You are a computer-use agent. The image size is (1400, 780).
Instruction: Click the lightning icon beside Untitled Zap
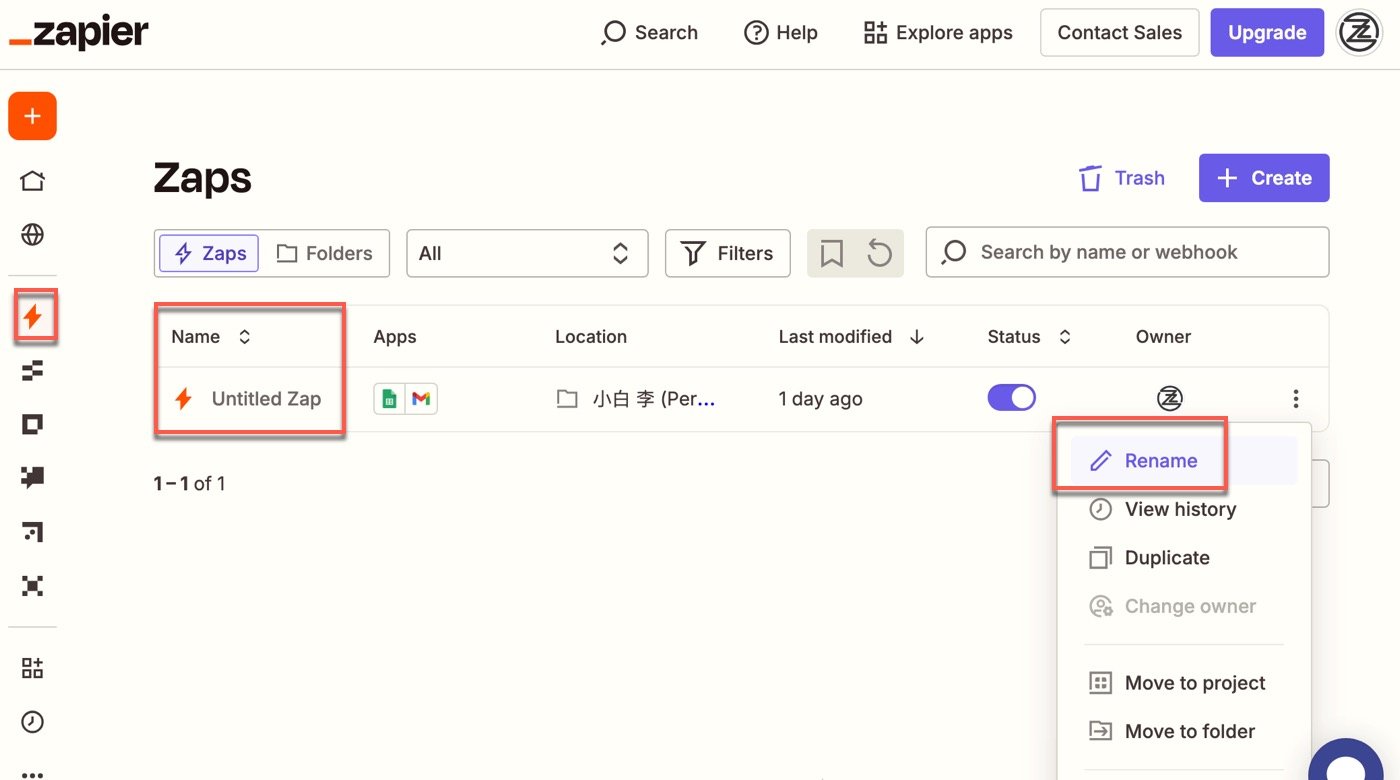point(183,399)
